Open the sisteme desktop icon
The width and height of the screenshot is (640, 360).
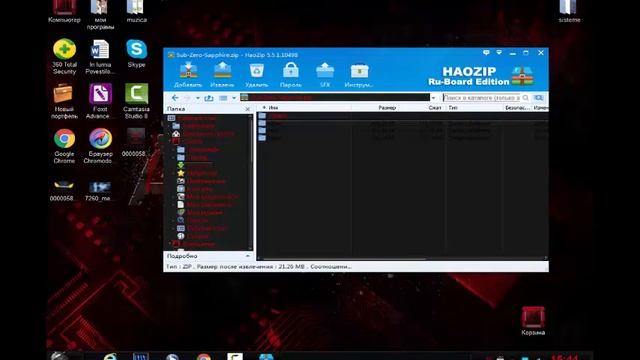[569, 11]
